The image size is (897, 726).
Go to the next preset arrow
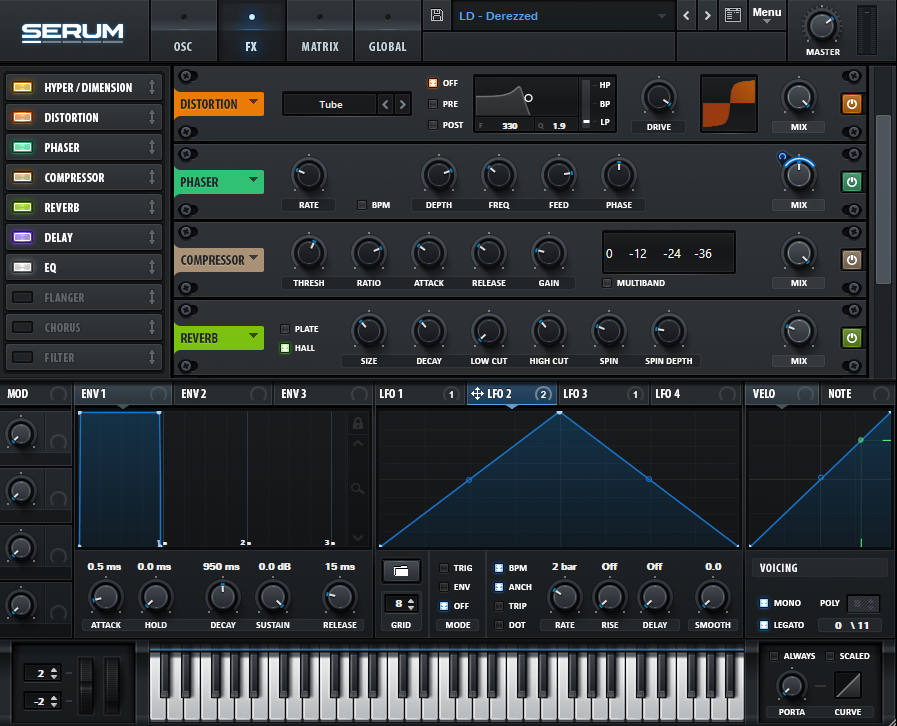pos(708,16)
